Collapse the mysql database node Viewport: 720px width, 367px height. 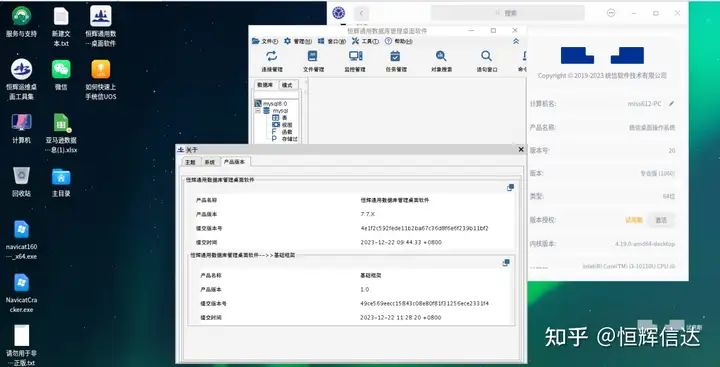click(x=258, y=111)
